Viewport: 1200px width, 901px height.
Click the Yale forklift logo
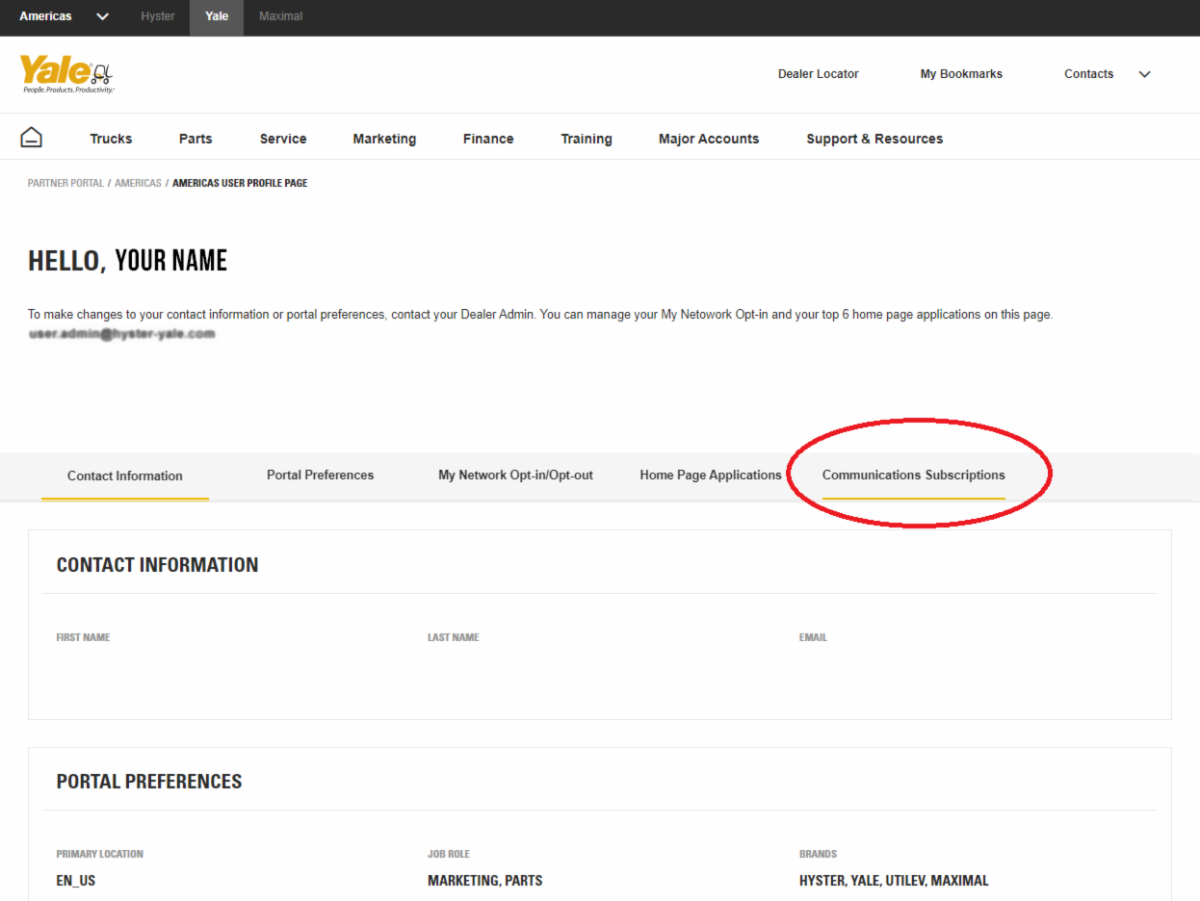pos(66,72)
